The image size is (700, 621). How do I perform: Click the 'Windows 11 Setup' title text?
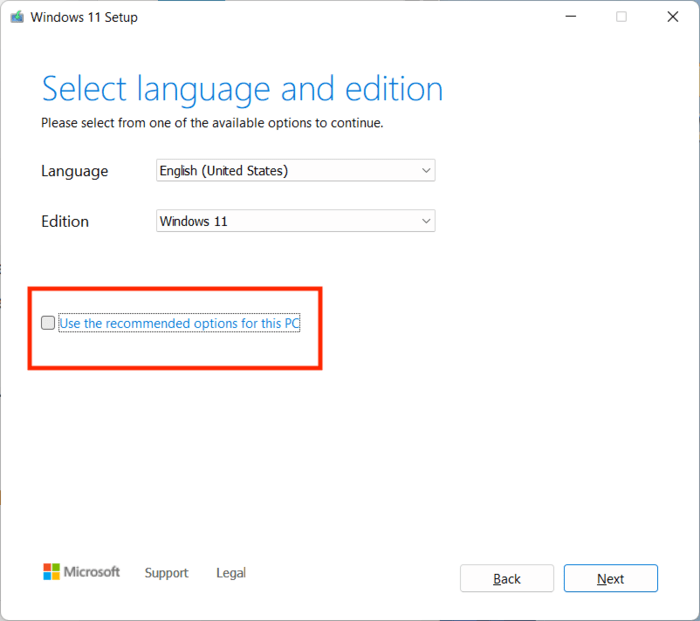(x=84, y=17)
